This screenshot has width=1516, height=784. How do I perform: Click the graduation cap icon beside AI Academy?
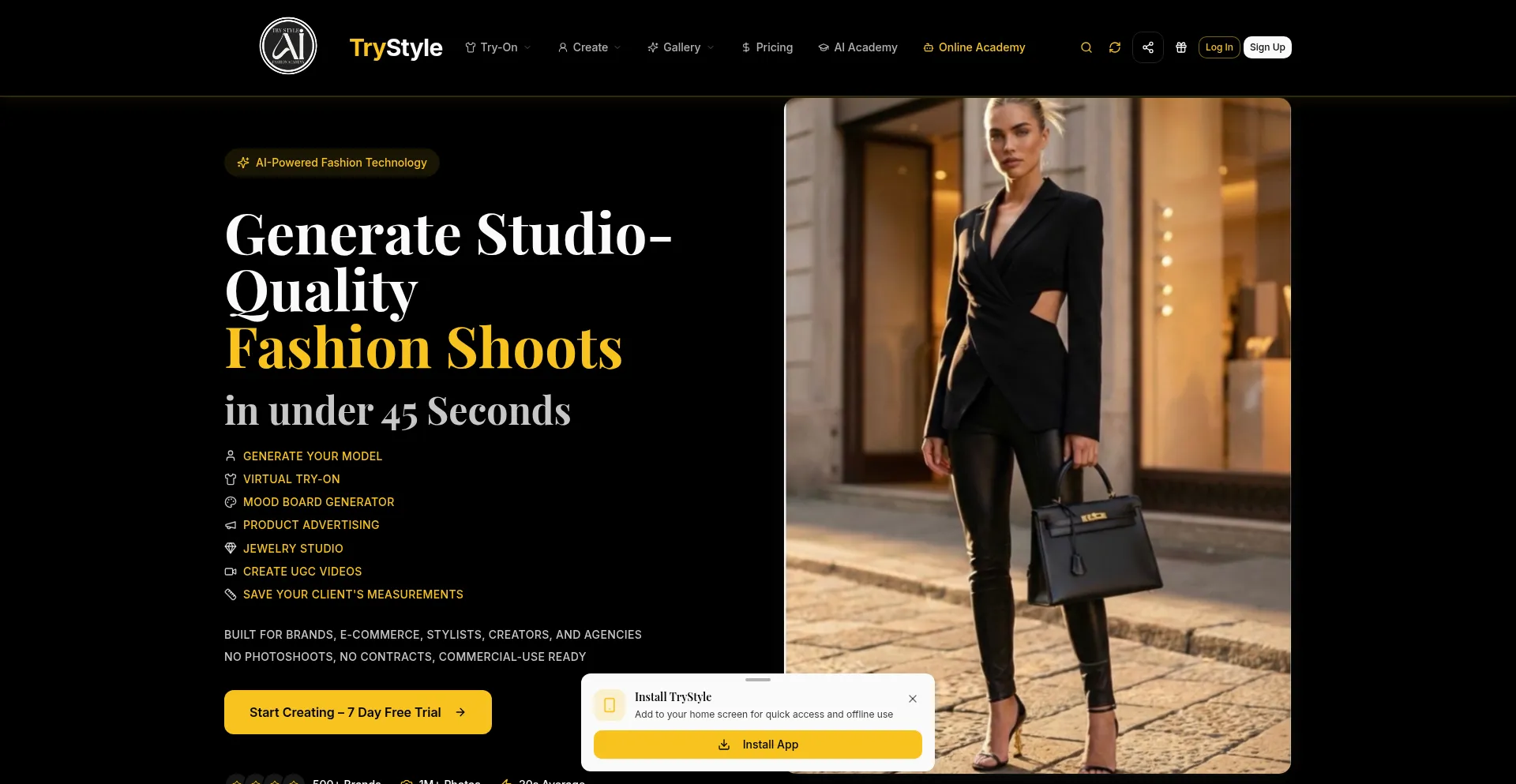(824, 47)
